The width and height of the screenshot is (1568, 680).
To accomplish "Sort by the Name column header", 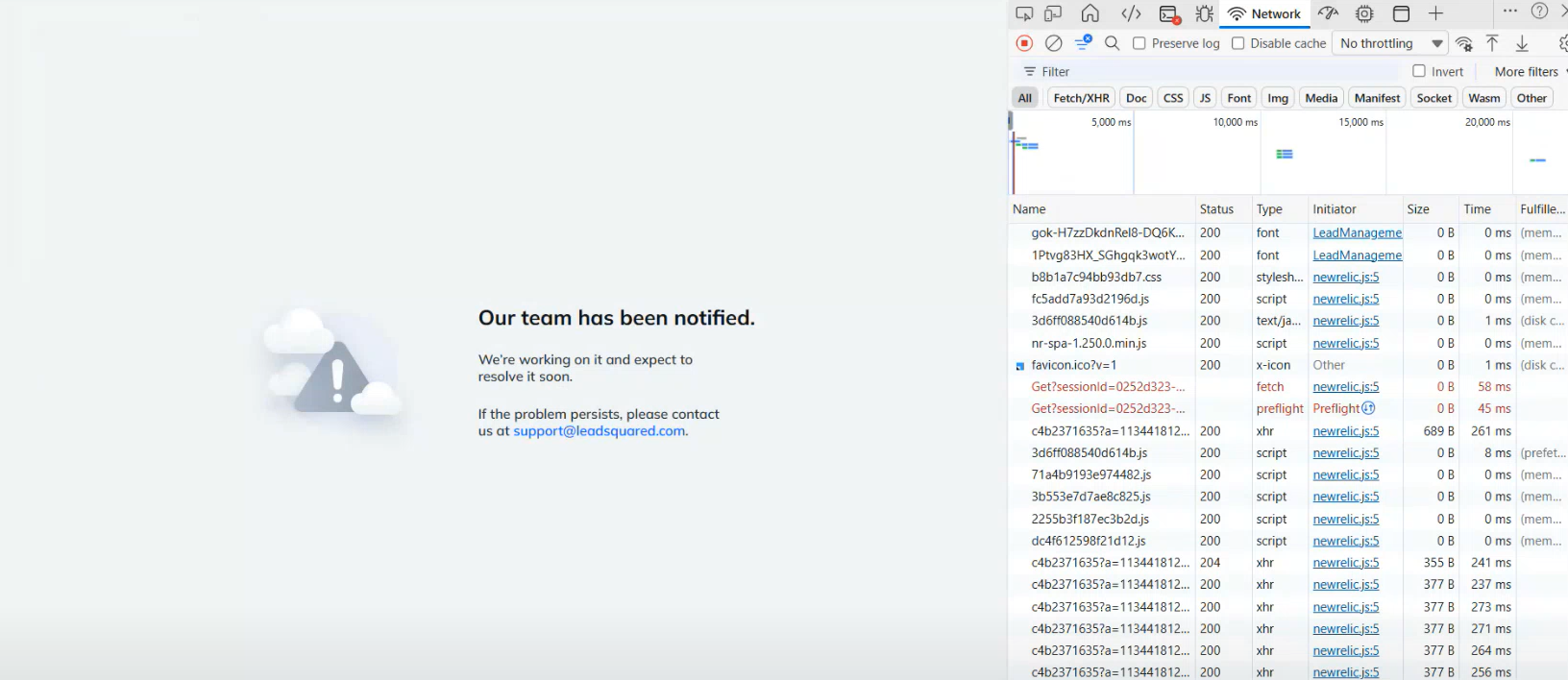I will tap(1101, 209).
